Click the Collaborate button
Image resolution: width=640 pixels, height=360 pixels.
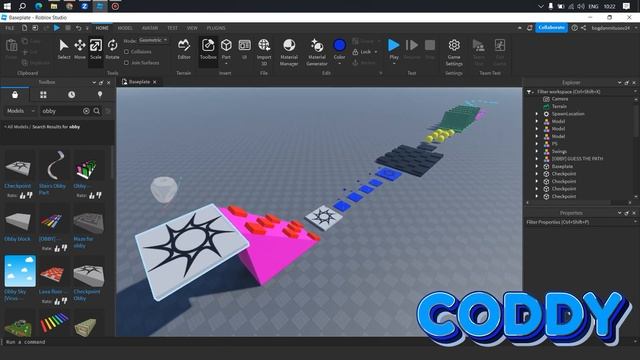click(x=551, y=28)
